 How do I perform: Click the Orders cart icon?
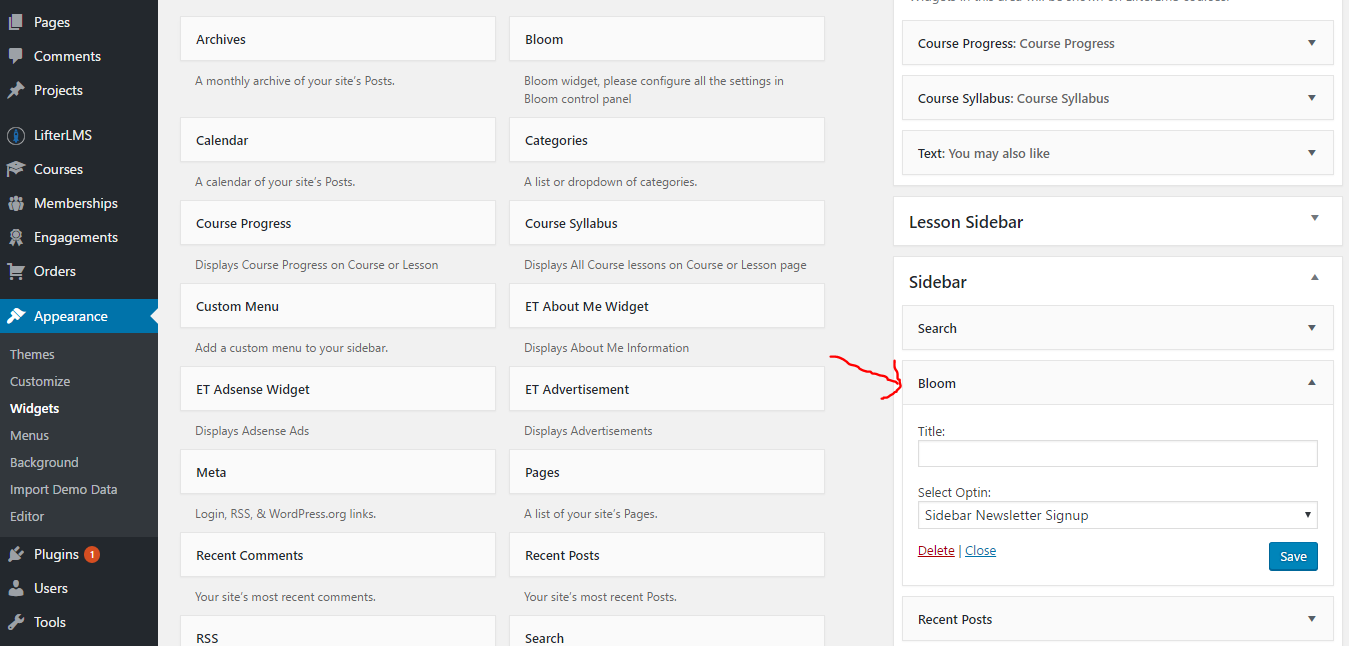(16, 271)
